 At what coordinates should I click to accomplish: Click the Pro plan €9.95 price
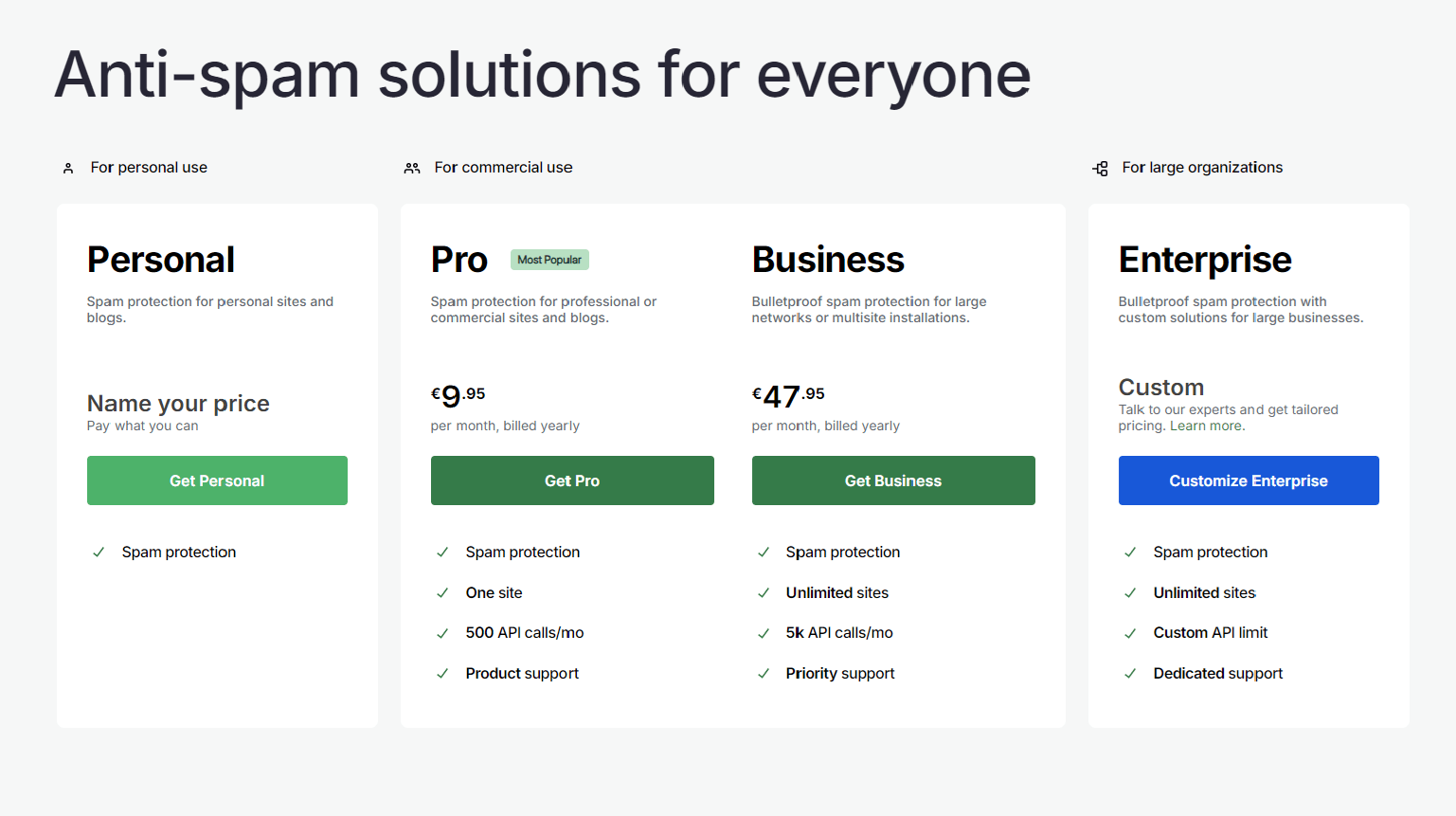tap(458, 395)
